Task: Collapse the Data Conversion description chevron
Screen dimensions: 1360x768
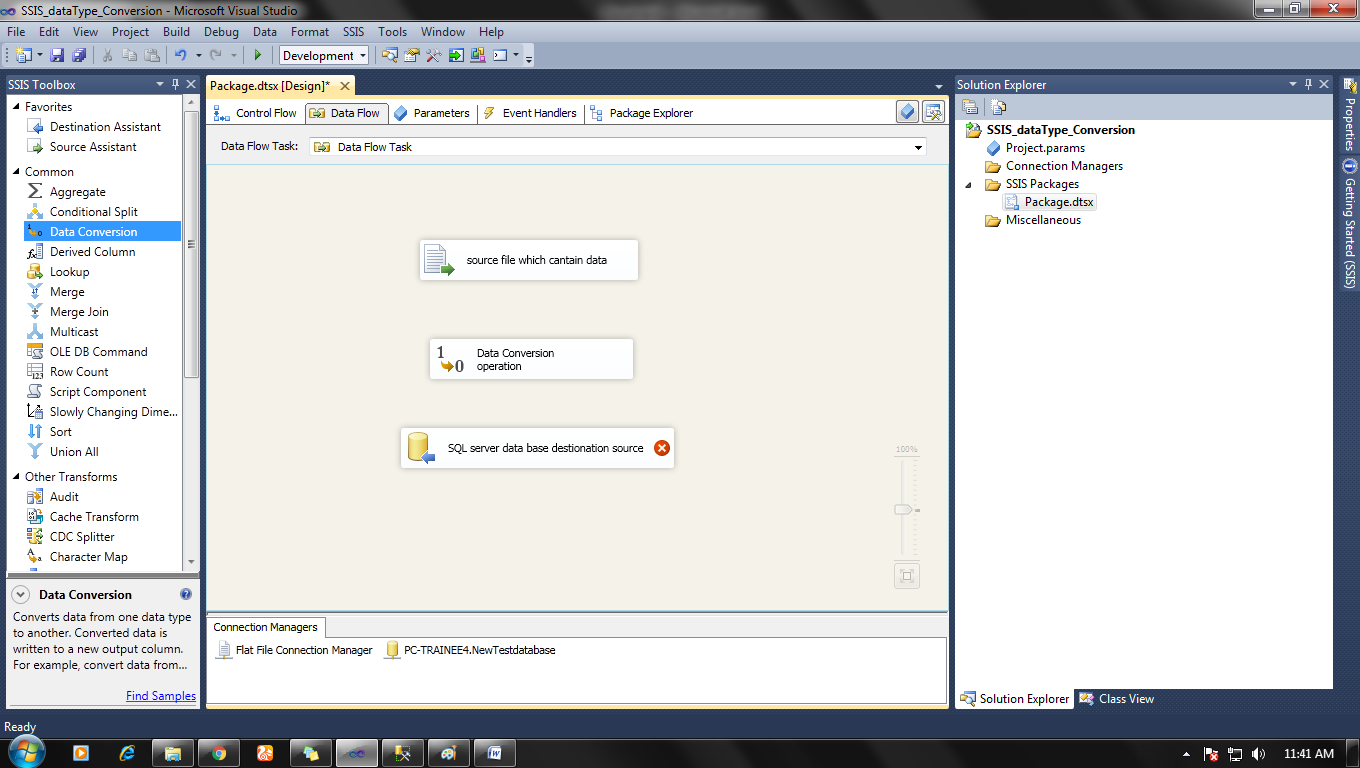Action: click(x=20, y=594)
